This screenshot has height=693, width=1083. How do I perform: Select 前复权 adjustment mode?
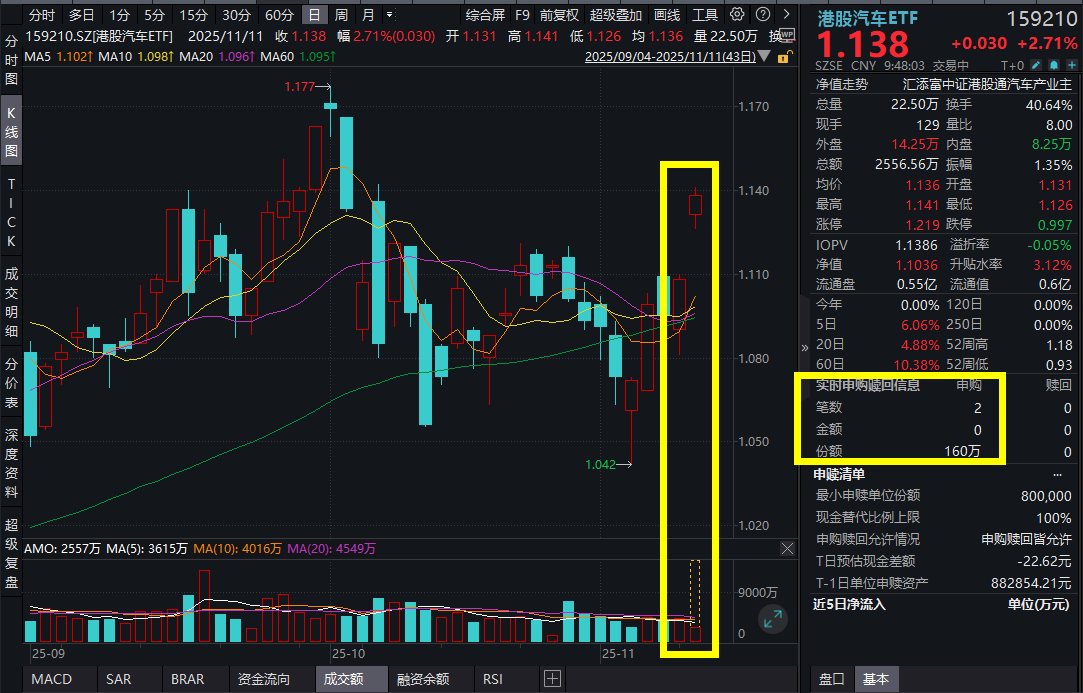tap(560, 14)
